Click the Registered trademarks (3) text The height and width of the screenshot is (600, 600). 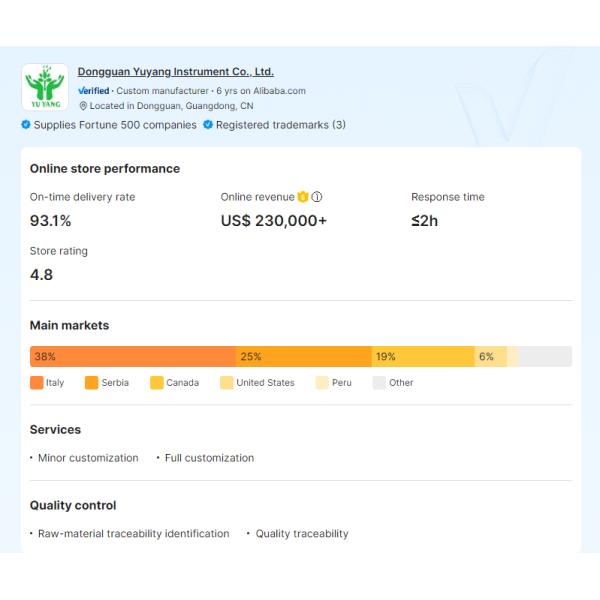[281, 125]
